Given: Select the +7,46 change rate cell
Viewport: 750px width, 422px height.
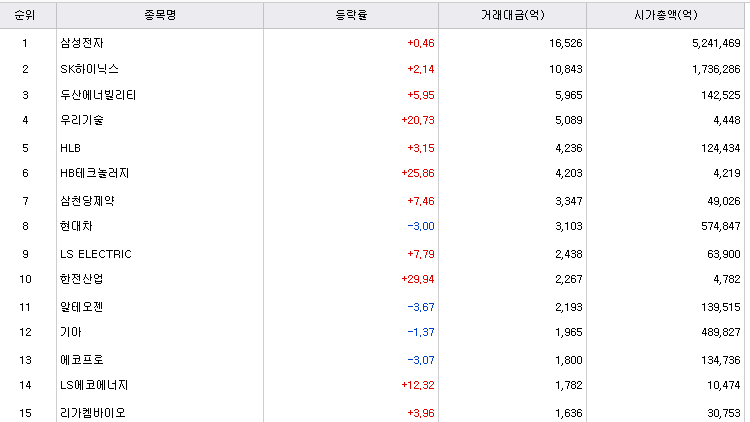Looking at the screenshot, I should [421, 201].
